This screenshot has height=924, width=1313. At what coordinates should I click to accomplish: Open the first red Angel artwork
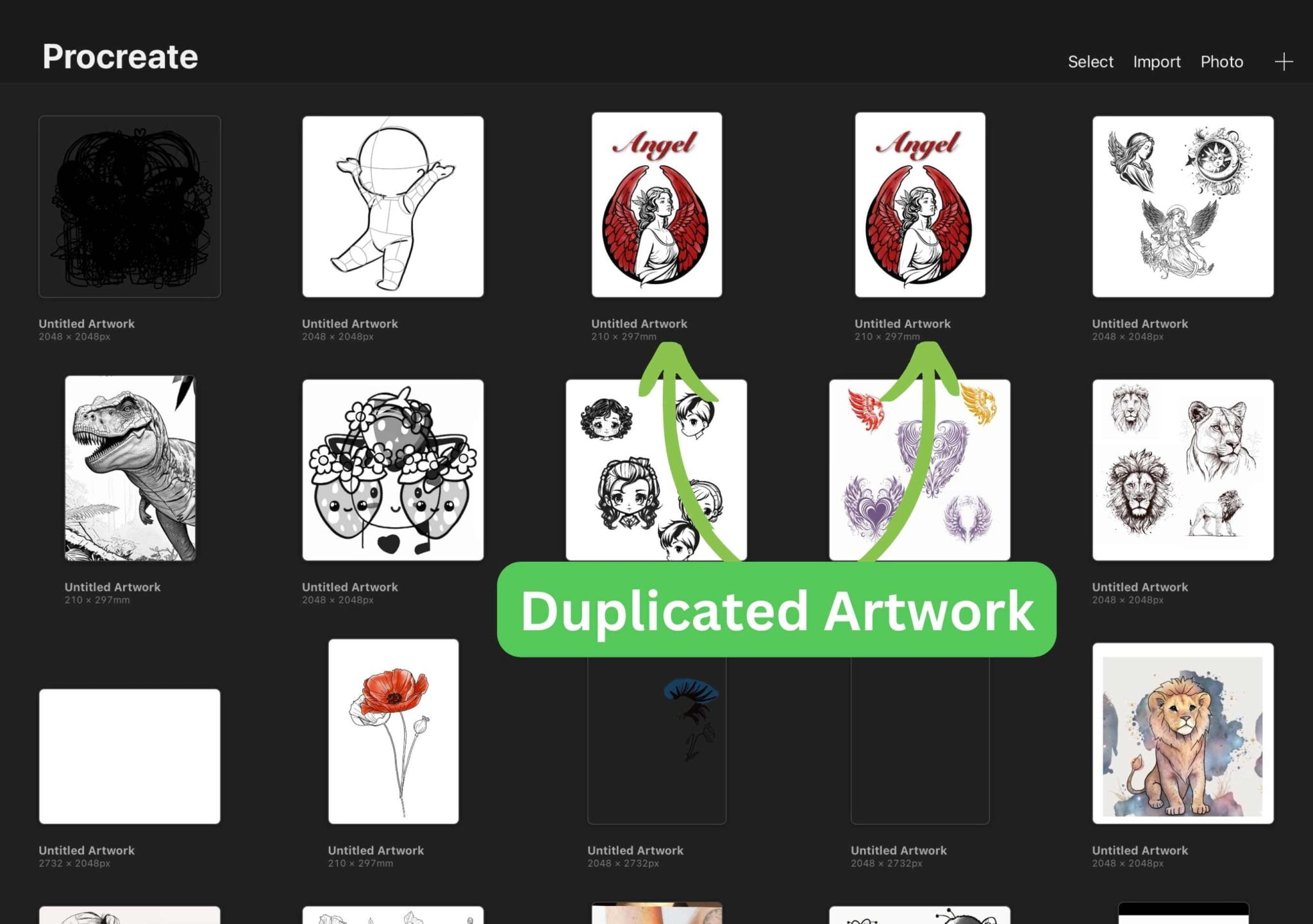656,205
